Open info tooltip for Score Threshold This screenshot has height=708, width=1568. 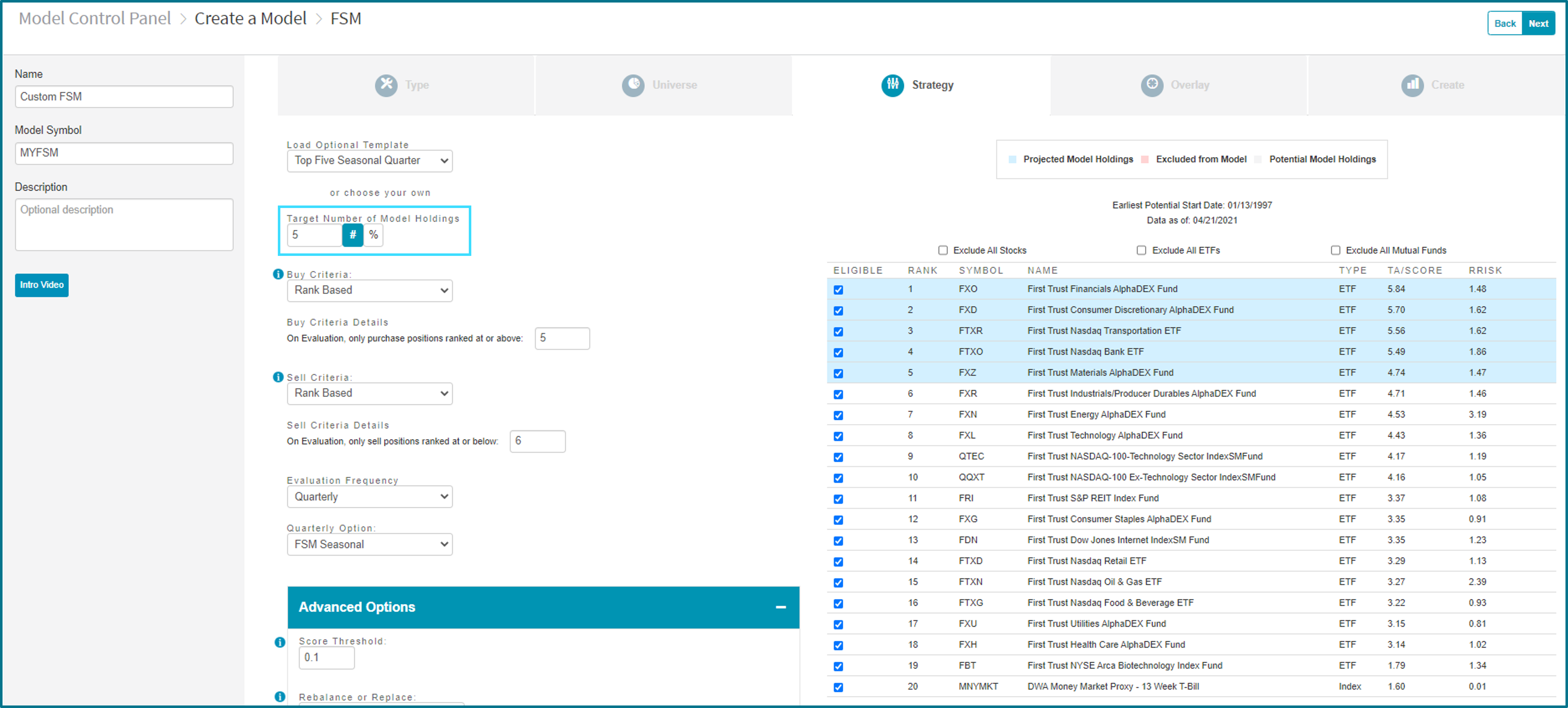click(279, 642)
